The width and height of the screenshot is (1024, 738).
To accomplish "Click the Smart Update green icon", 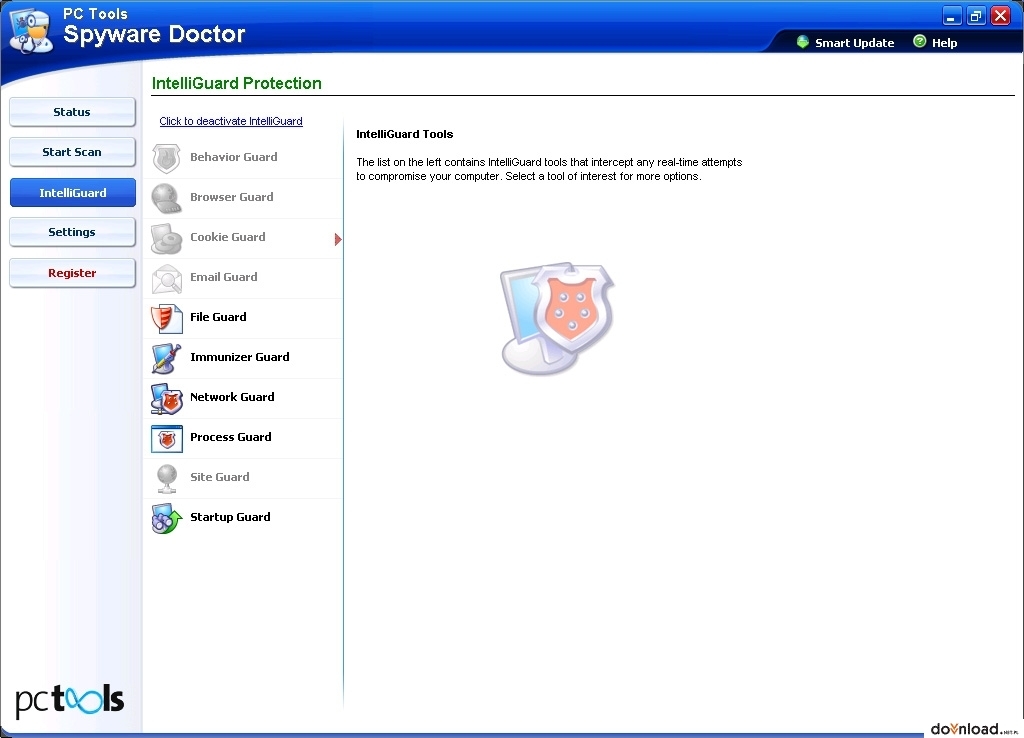I will coord(803,42).
